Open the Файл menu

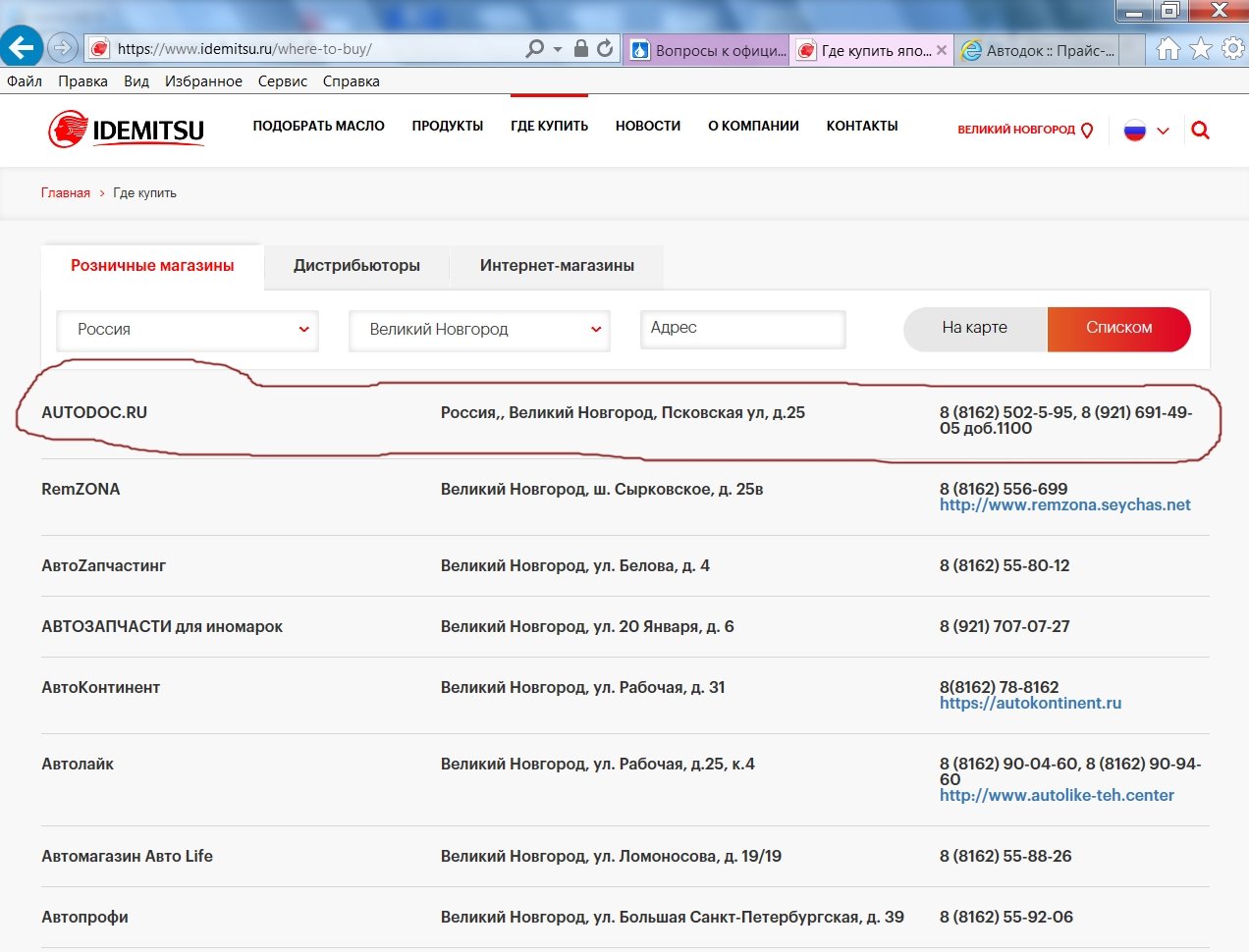coord(25,81)
